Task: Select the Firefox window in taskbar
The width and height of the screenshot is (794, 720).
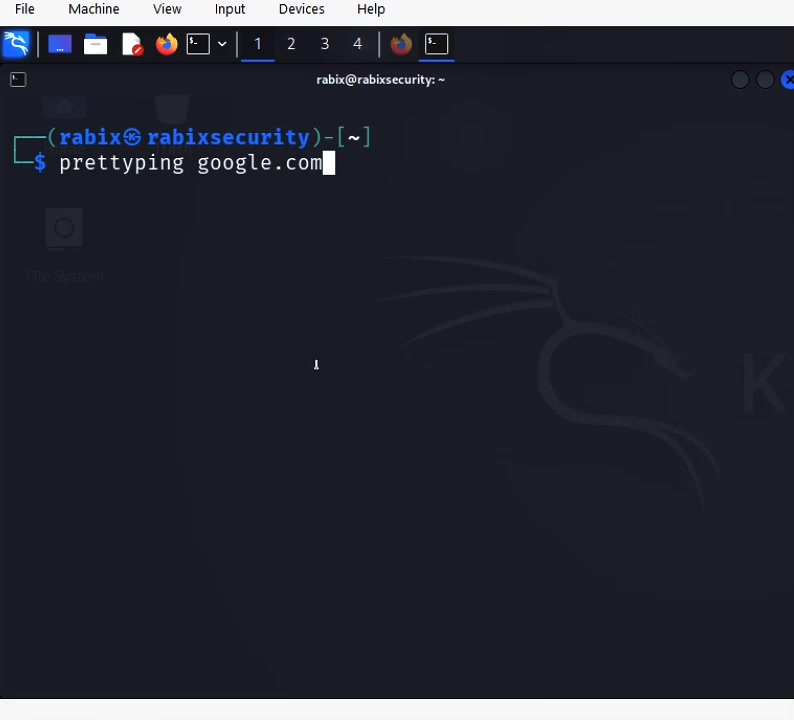Action: pos(401,44)
